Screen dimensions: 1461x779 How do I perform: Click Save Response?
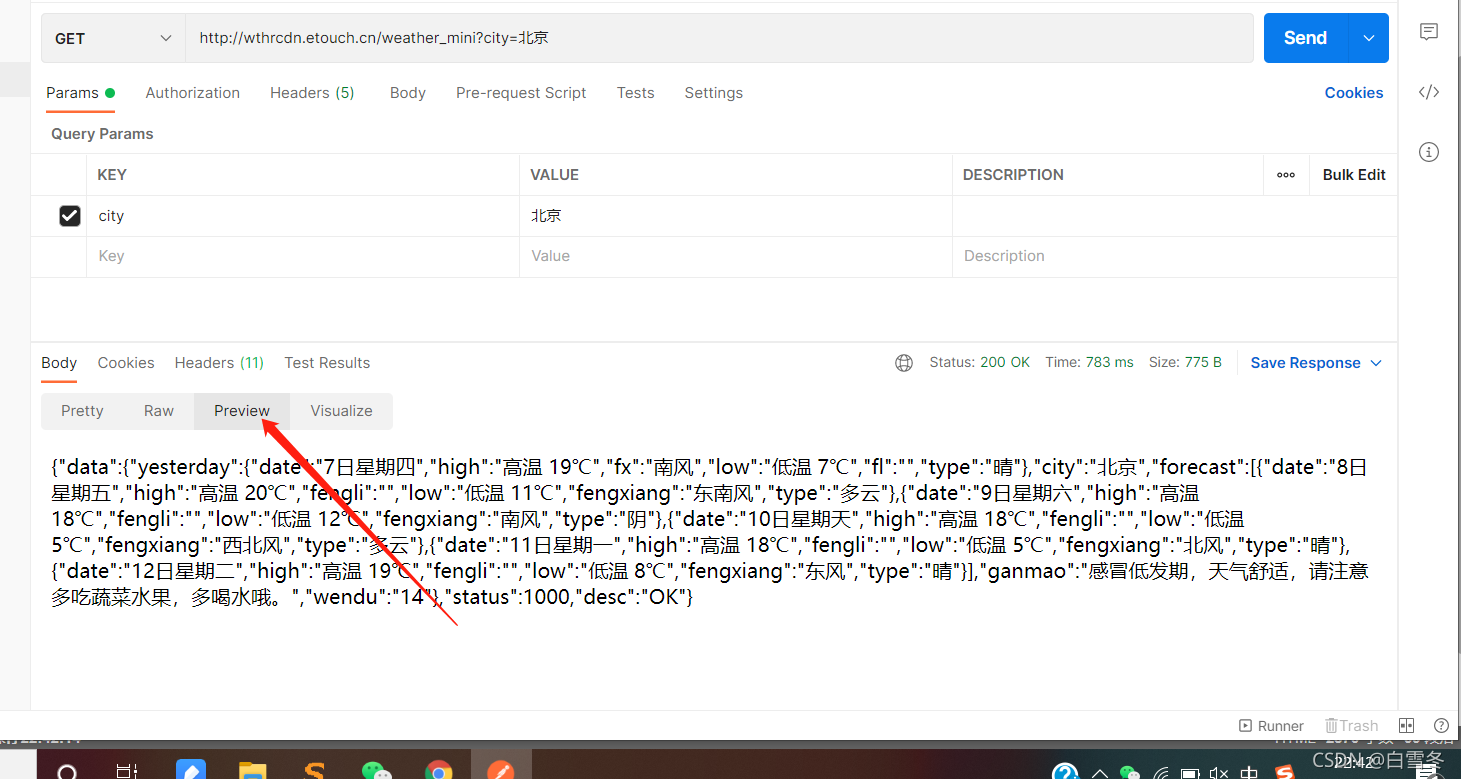point(1305,363)
